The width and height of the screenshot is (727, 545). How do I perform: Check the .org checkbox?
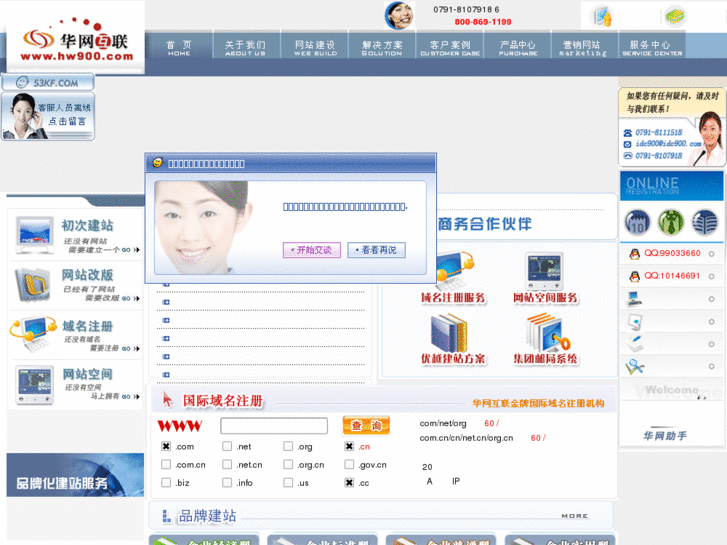(x=288, y=446)
